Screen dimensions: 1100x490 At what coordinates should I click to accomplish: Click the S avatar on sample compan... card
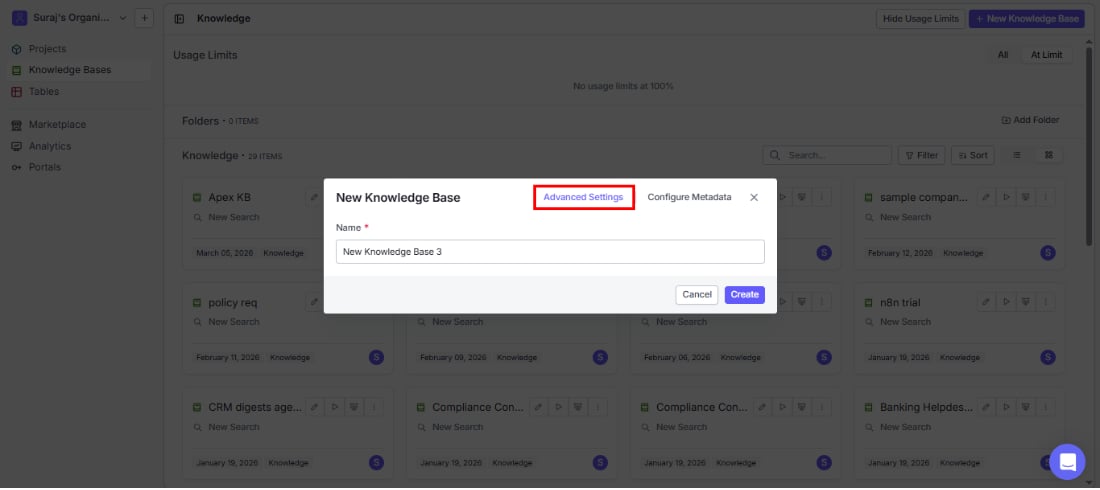[x=1048, y=253]
